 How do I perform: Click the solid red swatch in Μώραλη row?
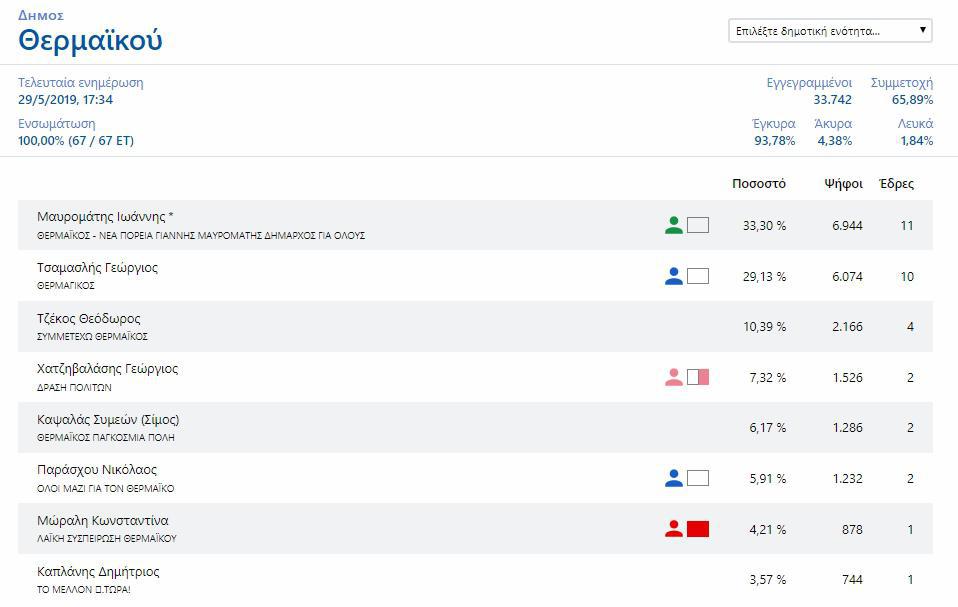[x=698, y=529]
